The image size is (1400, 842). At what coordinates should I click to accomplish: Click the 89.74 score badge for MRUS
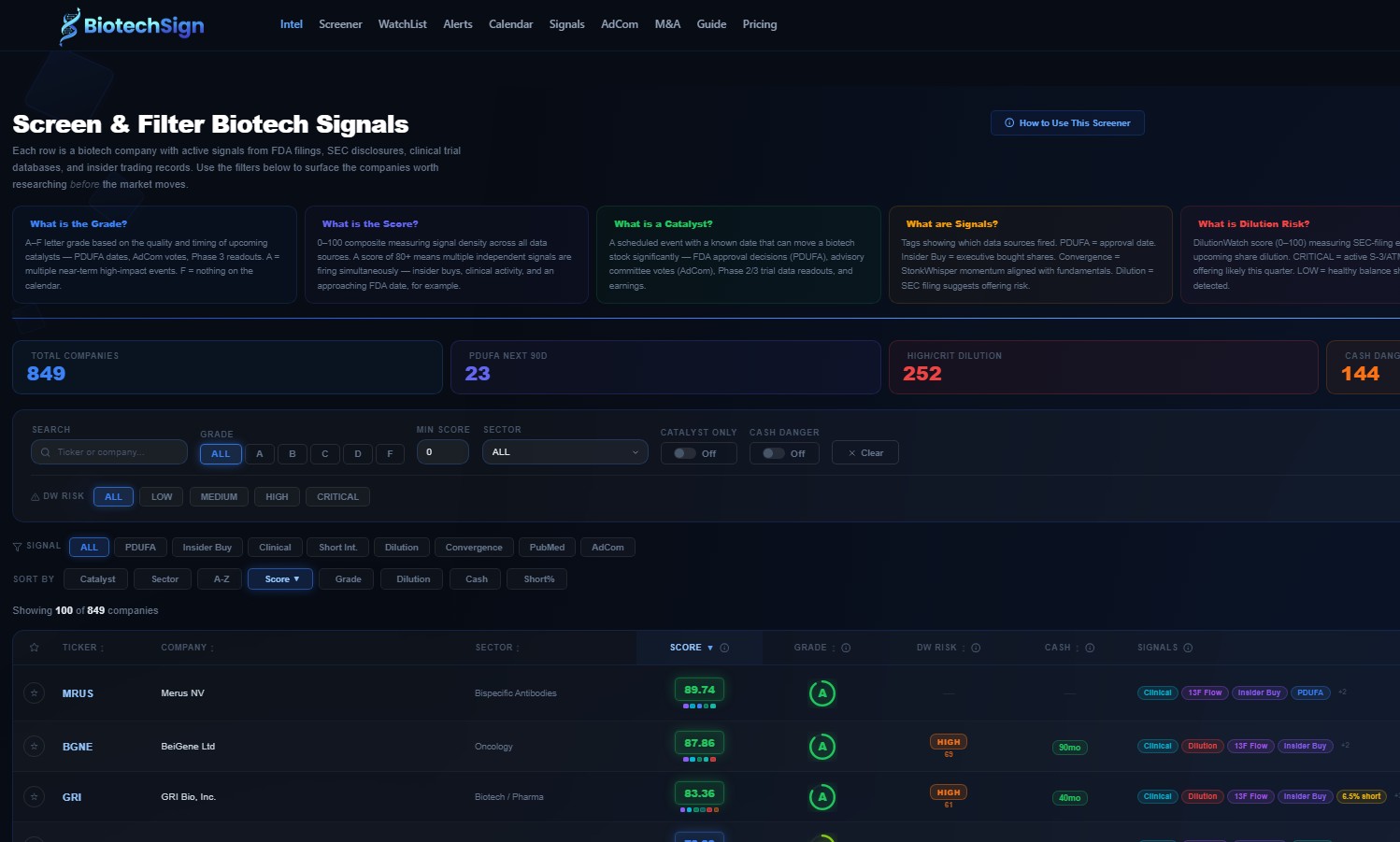coord(699,690)
